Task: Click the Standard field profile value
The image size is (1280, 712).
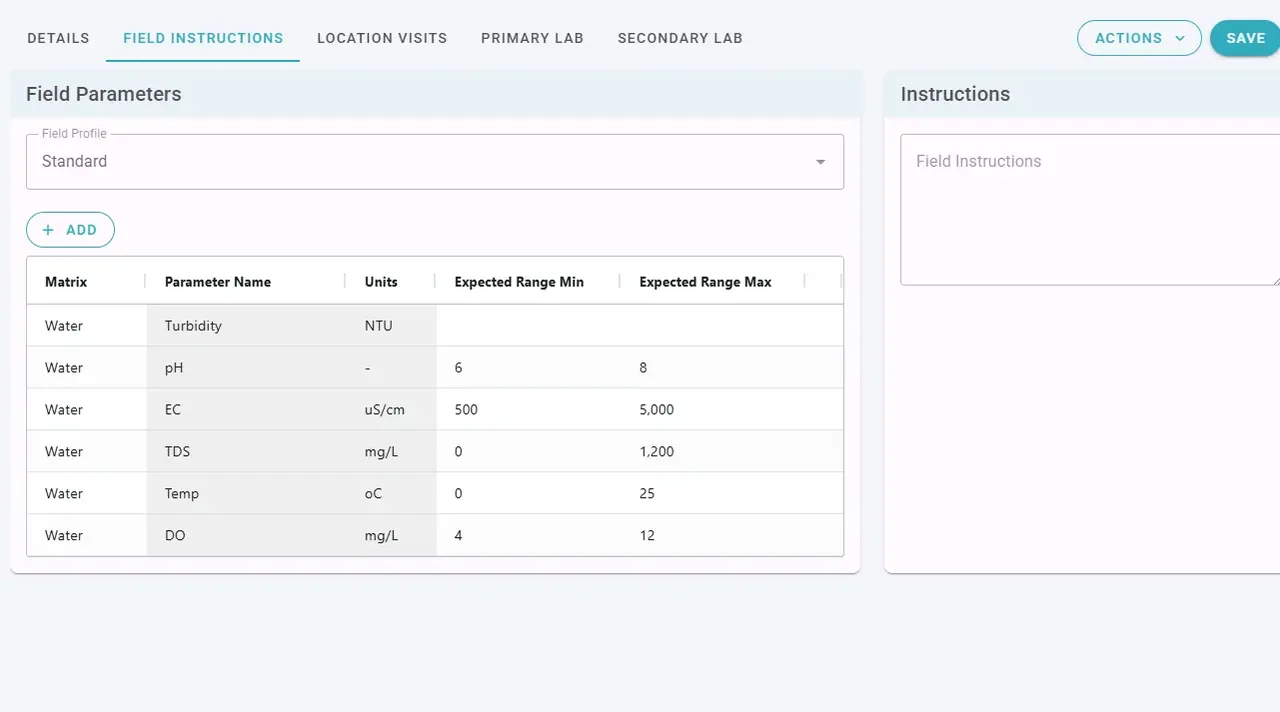Action: (x=74, y=161)
